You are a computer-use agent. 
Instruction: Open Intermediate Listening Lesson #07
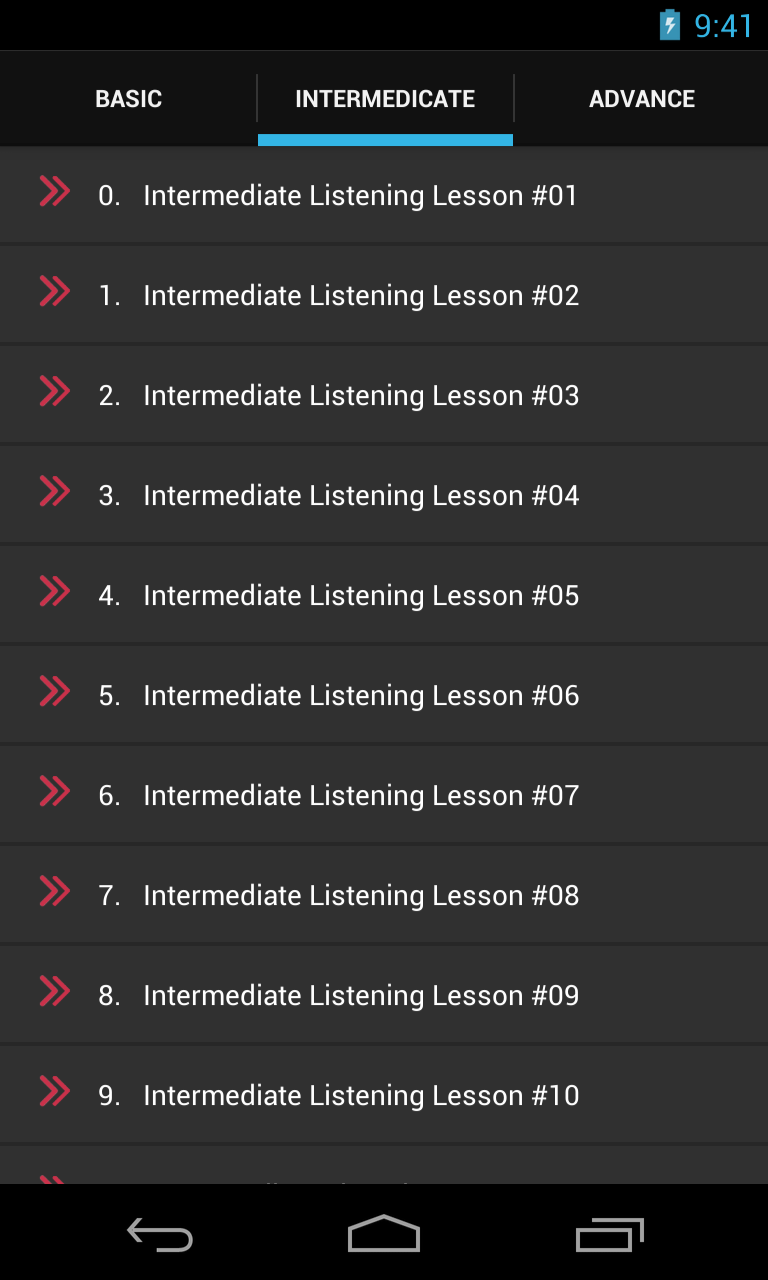(x=384, y=795)
